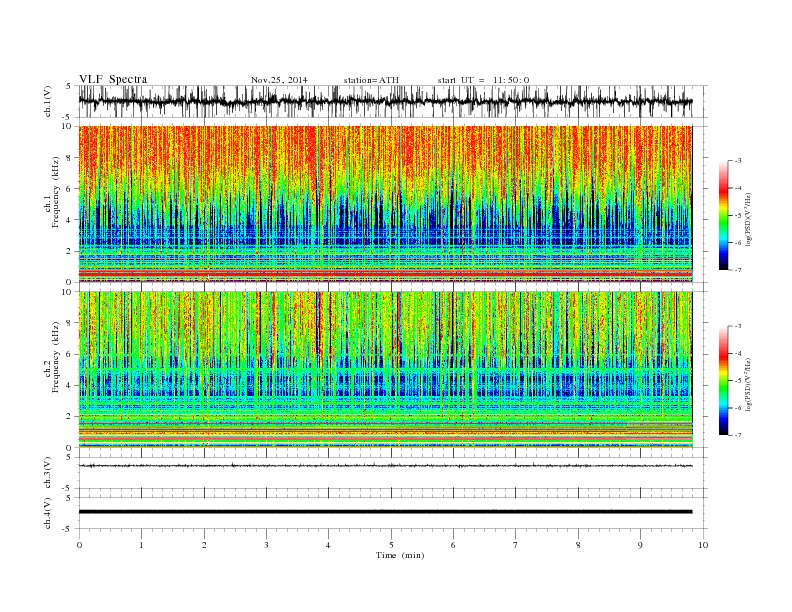Click time axis tick label "5"
The height and width of the screenshot is (612, 792).
click(391, 545)
